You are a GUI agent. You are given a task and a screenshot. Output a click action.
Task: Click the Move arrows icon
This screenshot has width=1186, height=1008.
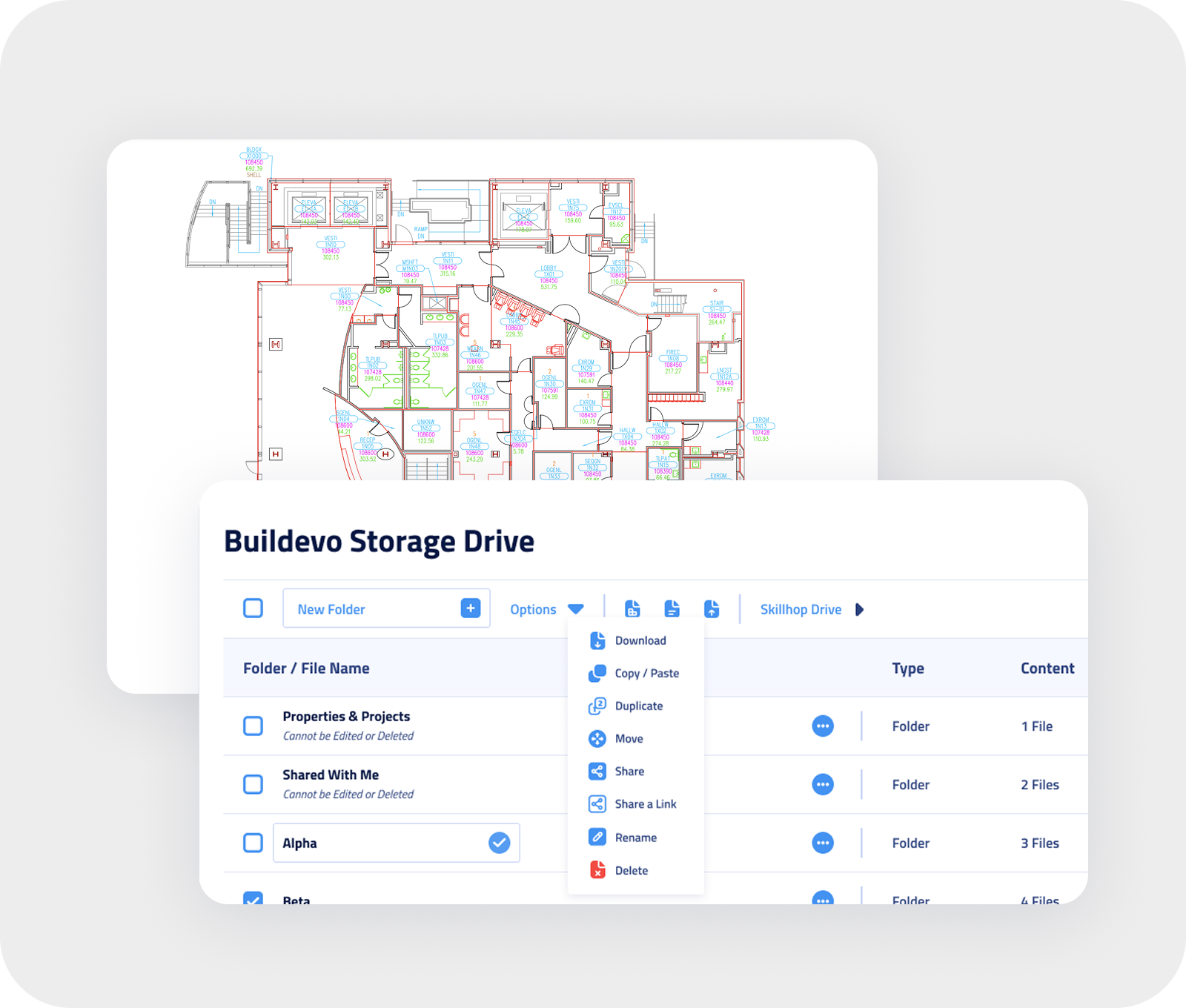coord(597,738)
